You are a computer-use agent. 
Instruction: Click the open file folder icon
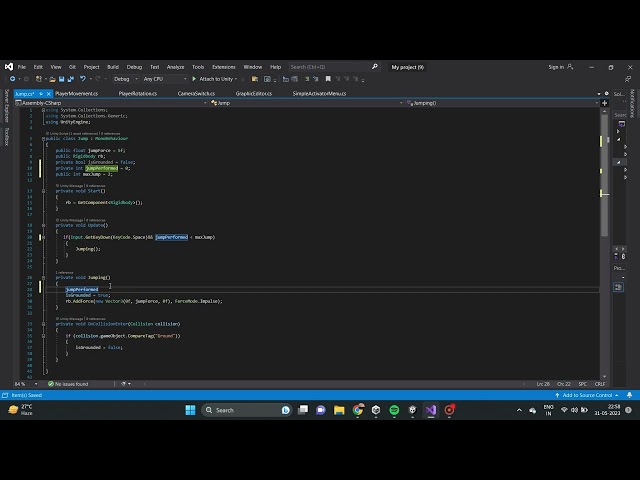pos(52,79)
